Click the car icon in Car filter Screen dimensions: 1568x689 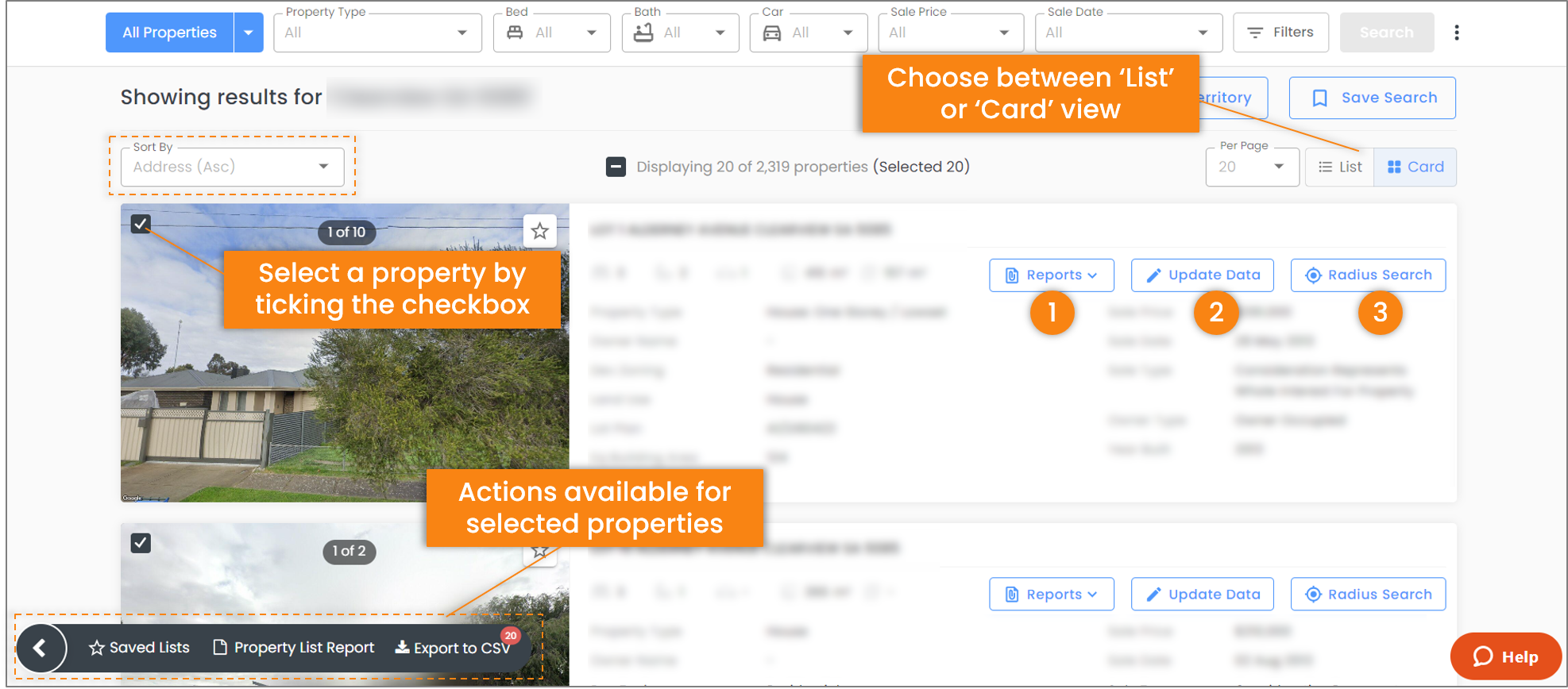pyautogui.click(x=772, y=33)
